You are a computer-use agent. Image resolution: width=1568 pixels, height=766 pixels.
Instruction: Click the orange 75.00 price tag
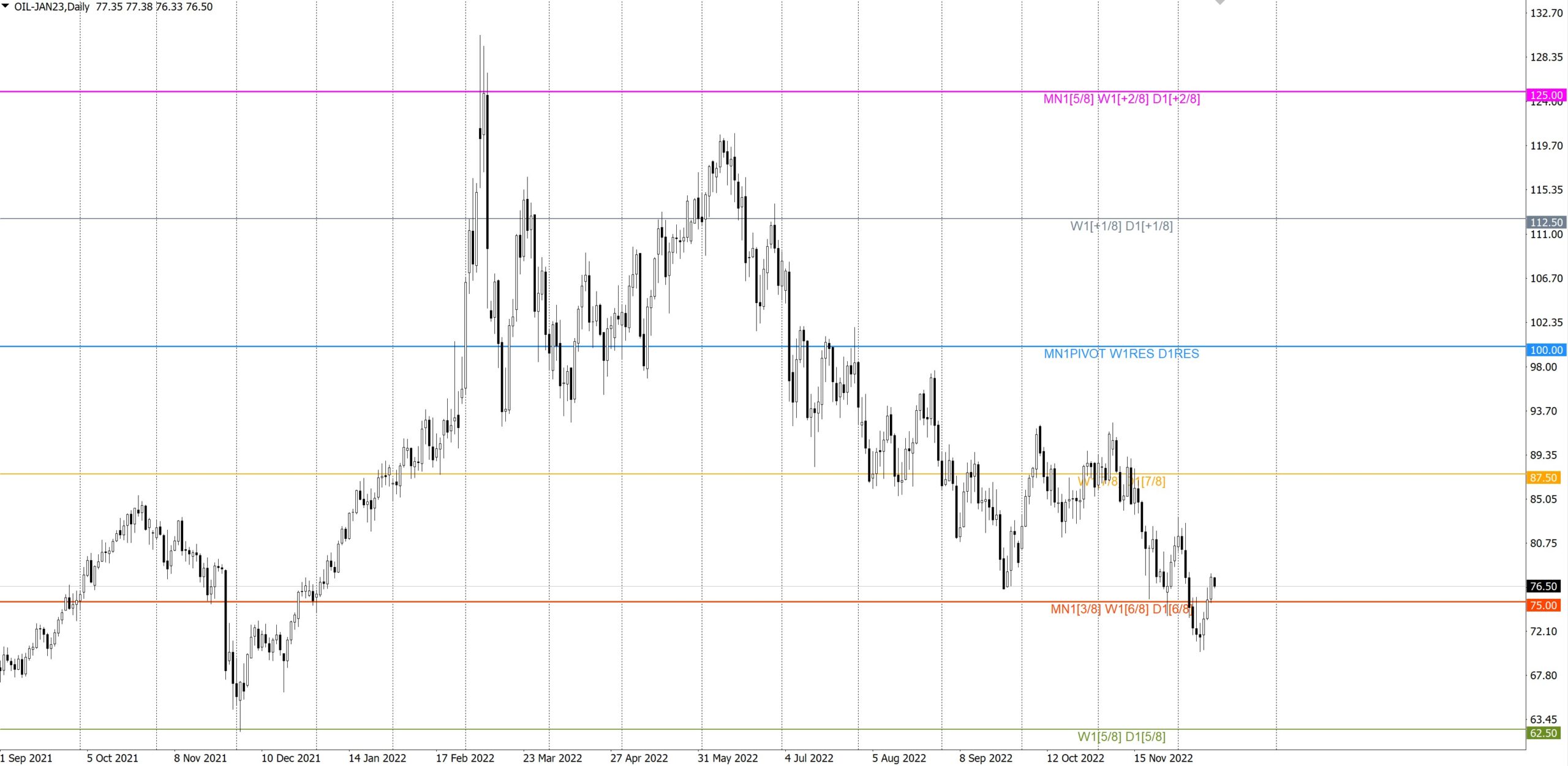point(1543,606)
